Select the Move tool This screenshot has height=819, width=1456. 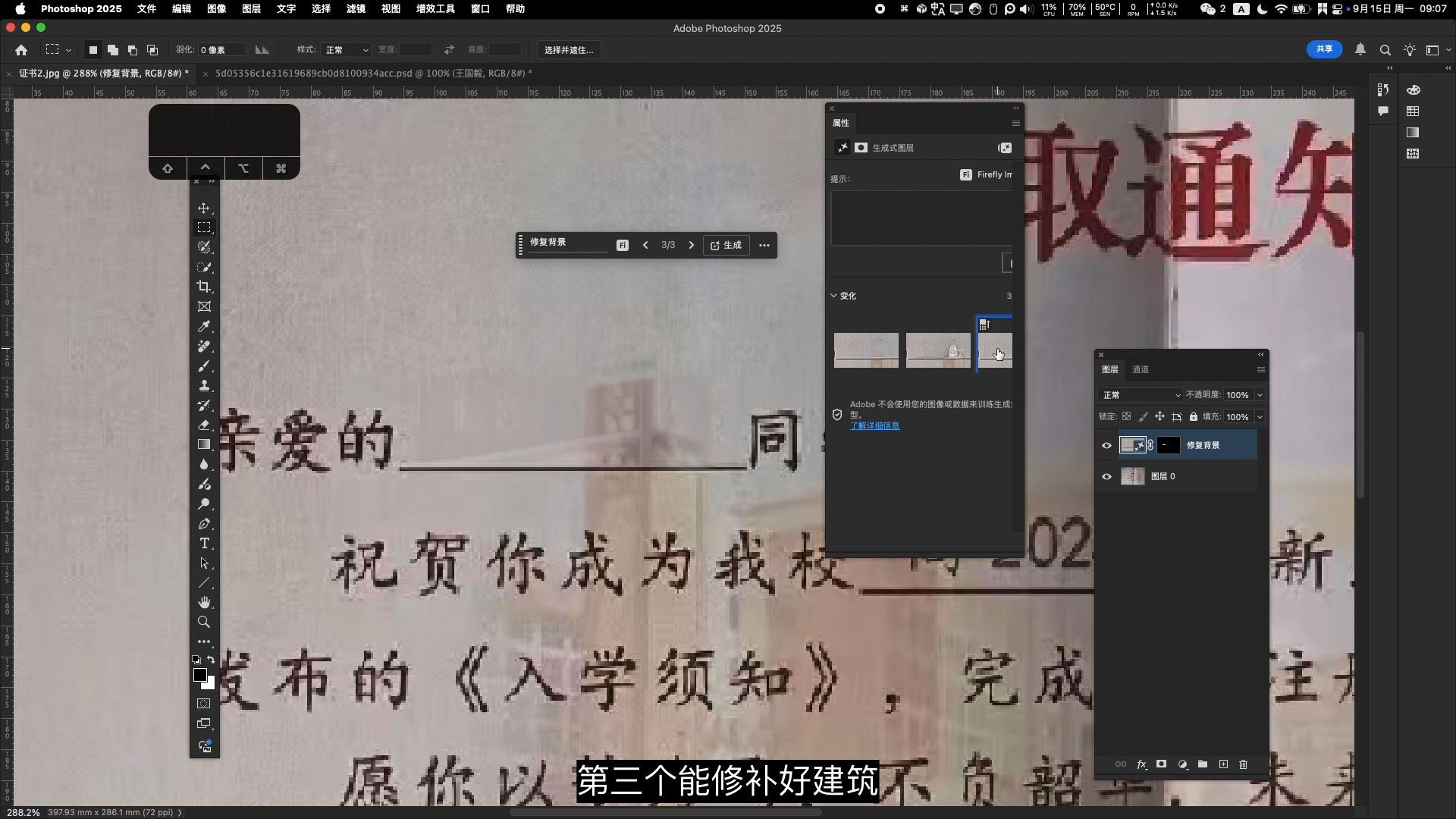(204, 208)
